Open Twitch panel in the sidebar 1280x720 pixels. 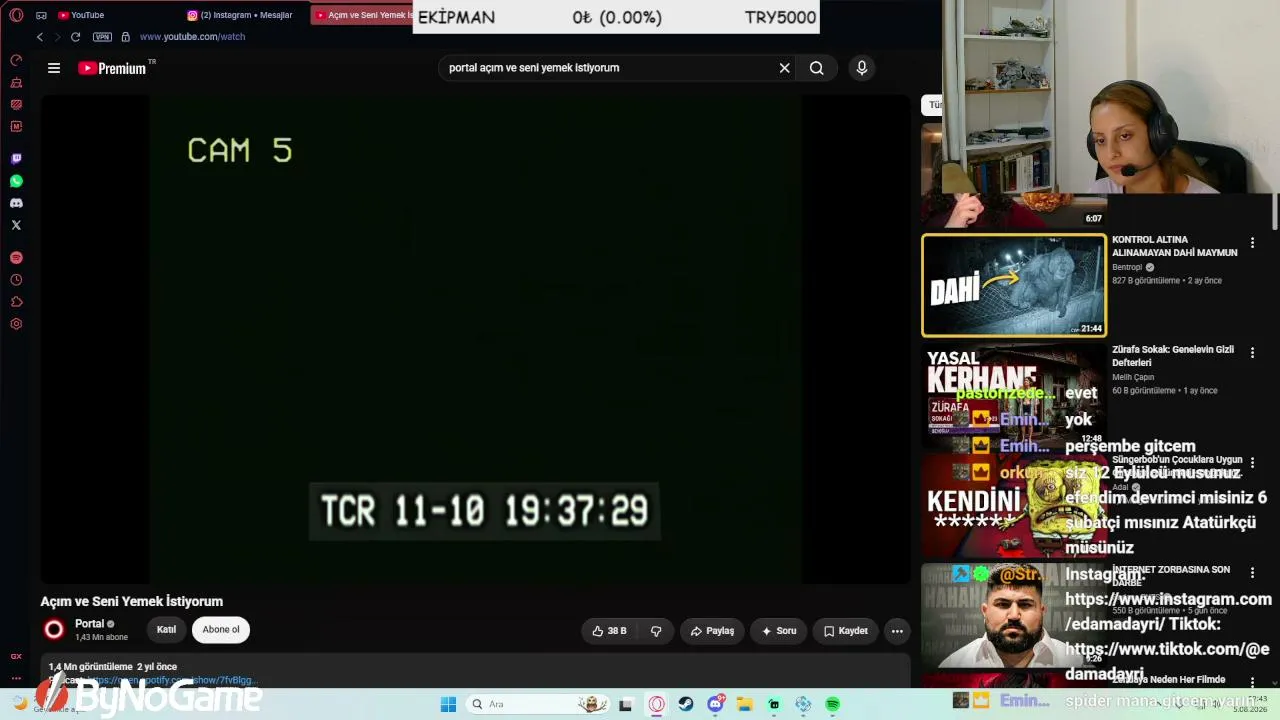[x=16, y=159]
